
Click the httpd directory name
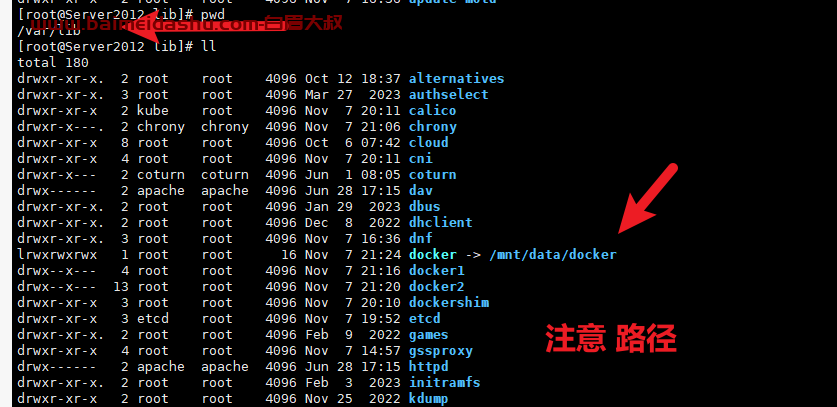(x=429, y=367)
